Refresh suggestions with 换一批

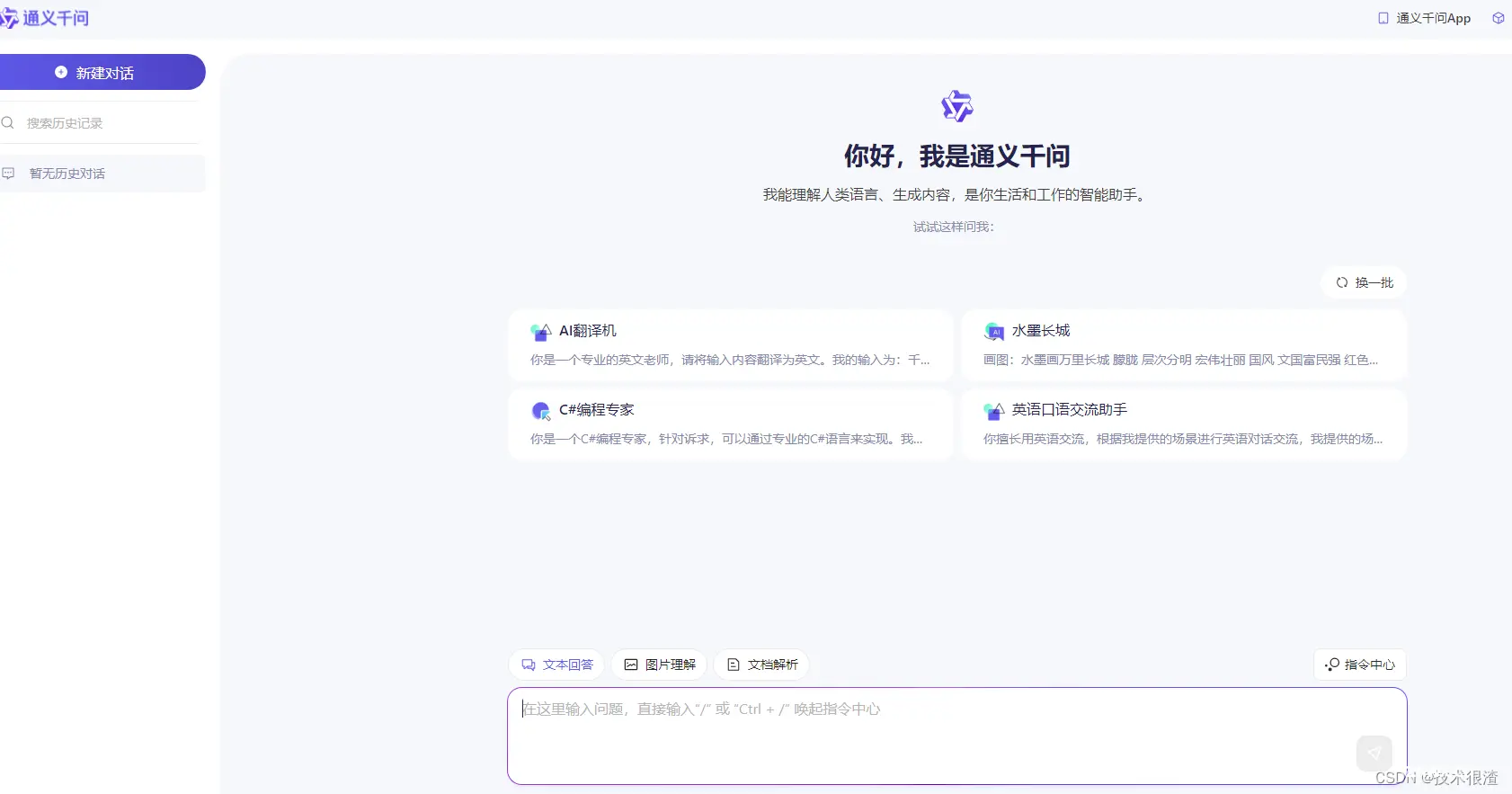pyautogui.click(x=1364, y=282)
